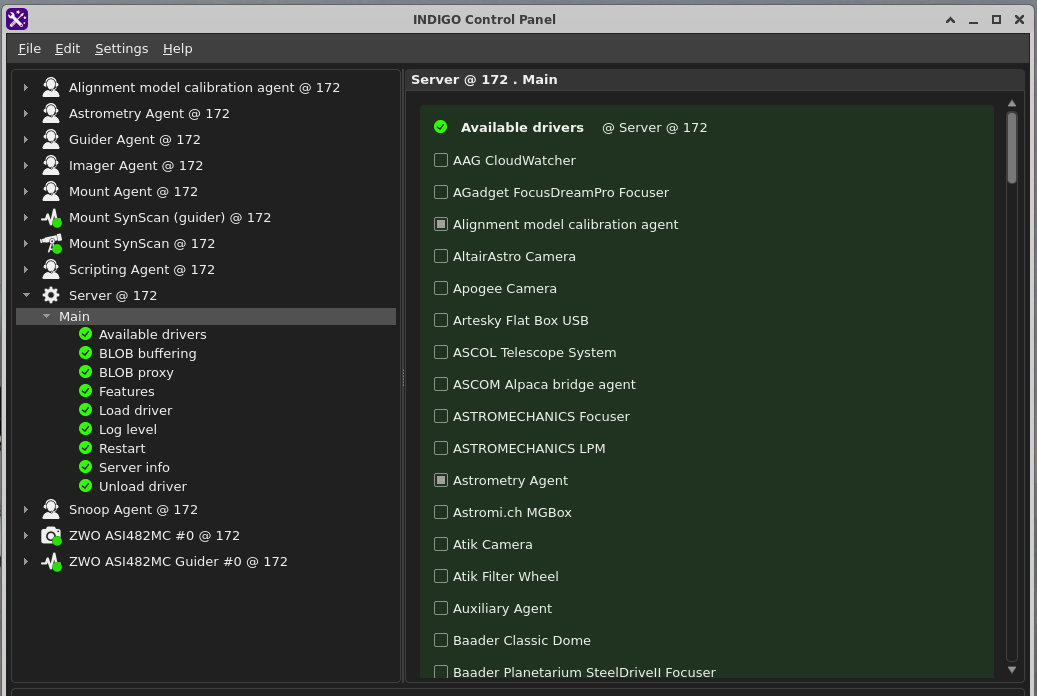Click the camera icon beside ZWO ASI482MC #0

point(50,535)
